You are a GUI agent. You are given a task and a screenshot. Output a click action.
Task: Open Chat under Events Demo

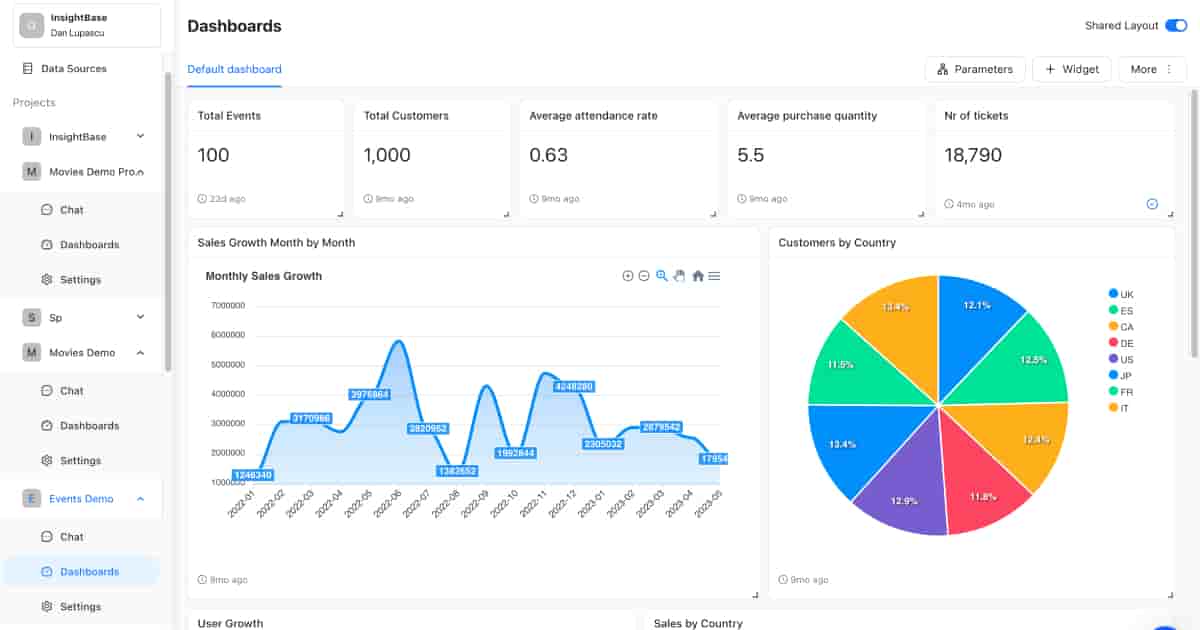[72, 537]
